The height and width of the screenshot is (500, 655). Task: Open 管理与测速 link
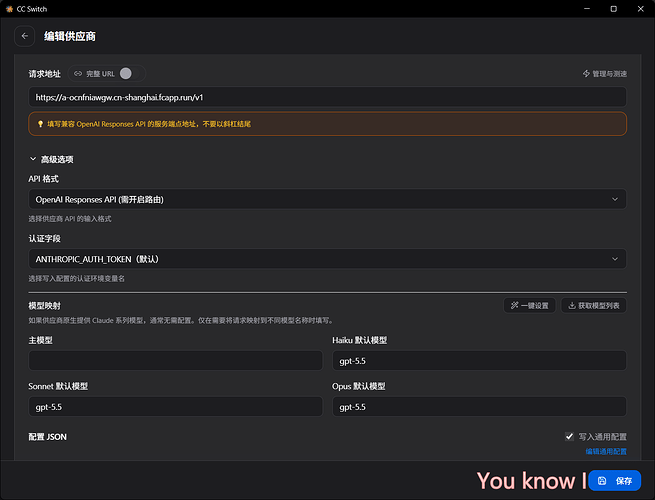click(604, 74)
